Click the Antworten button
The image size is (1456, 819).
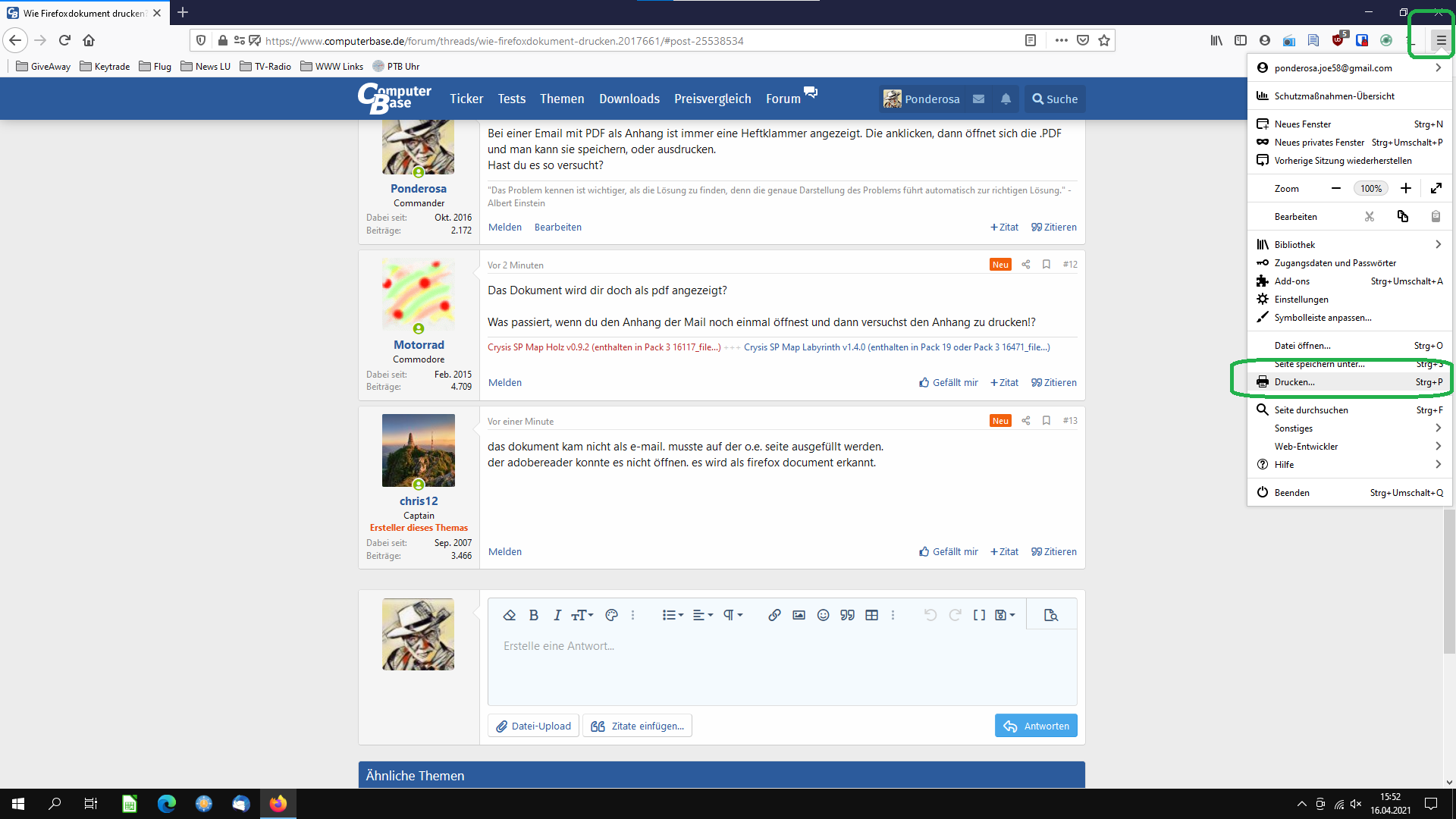(1036, 726)
